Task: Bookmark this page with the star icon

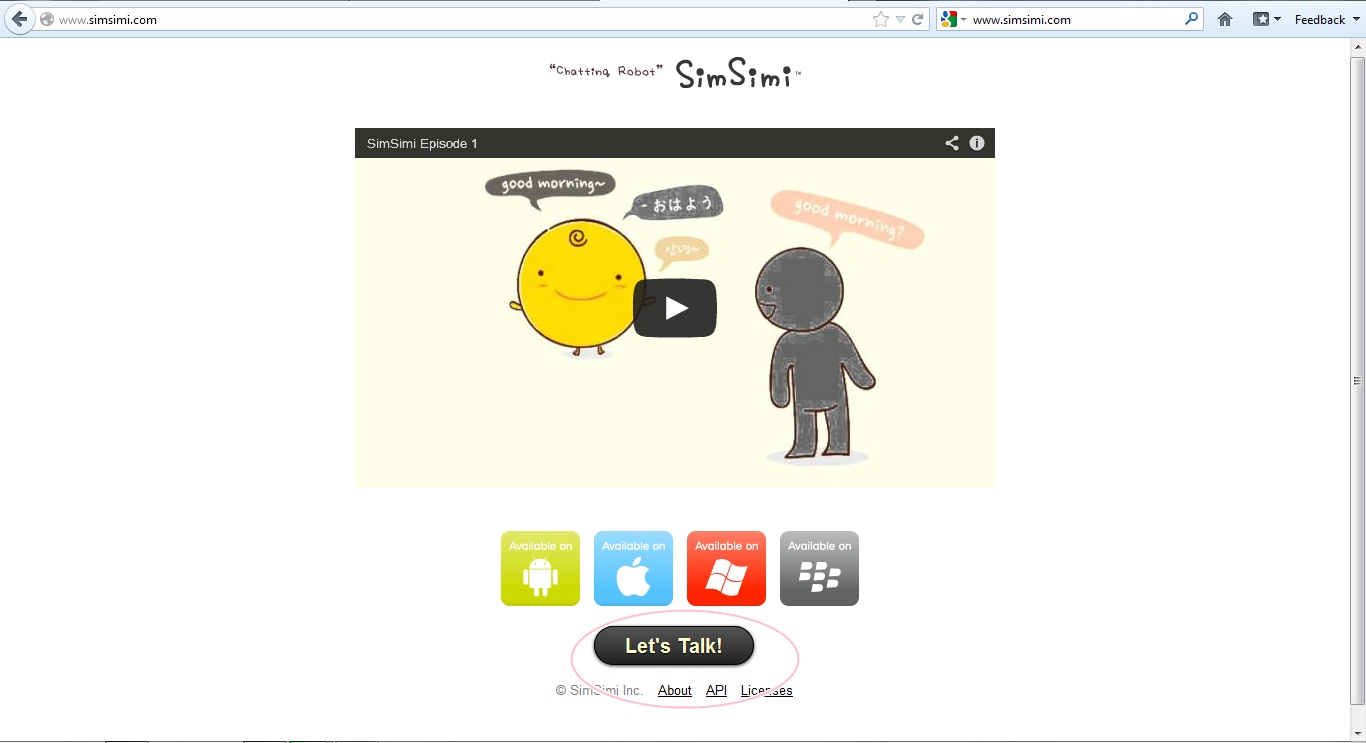Action: click(880, 19)
